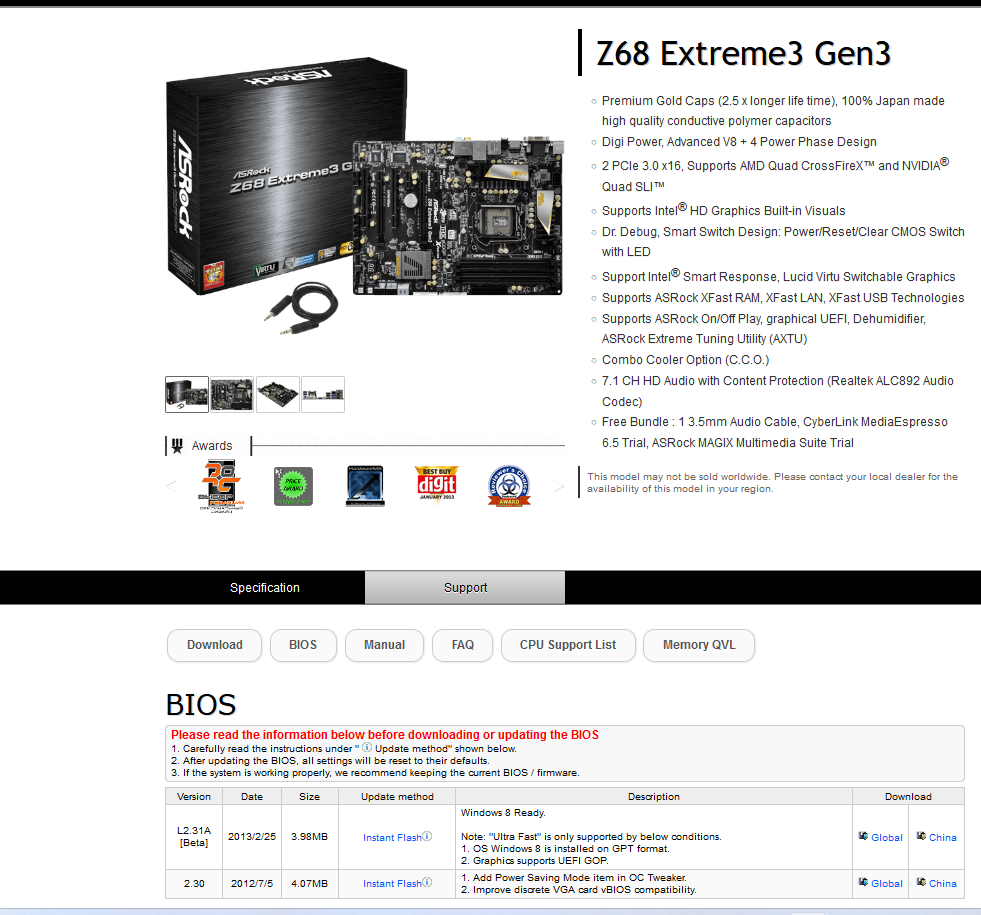Viewport: 981px width, 915px height.
Task: Select the rear I/O ports thumbnail
Action: (323, 395)
